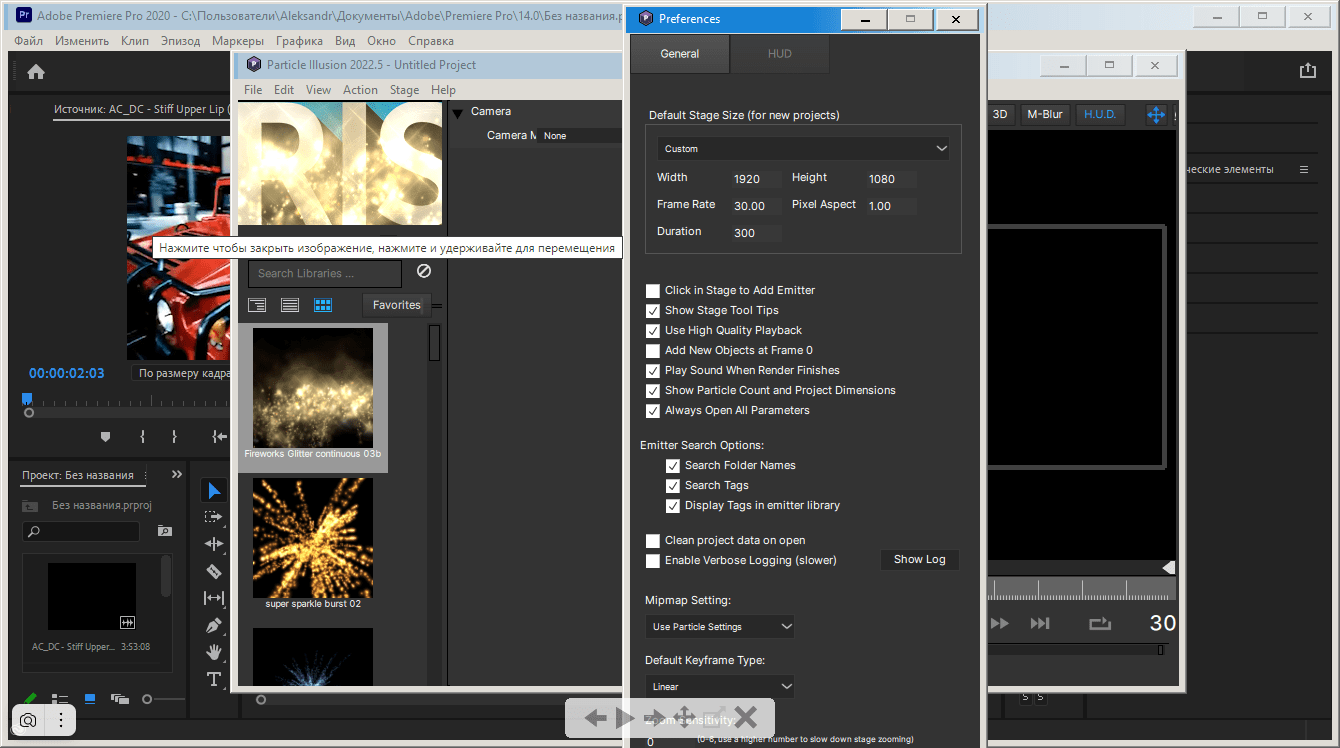Toggle the M-Blur button
1340x748 pixels.
point(1045,114)
